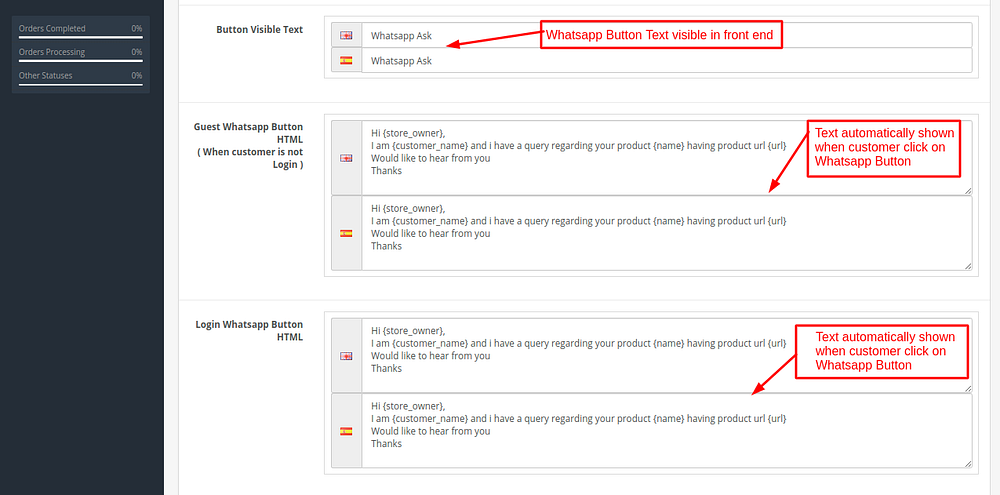Click into the English Guest Whatsapp message textarea
Viewport: 1000px width, 495px height.
[667, 158]
